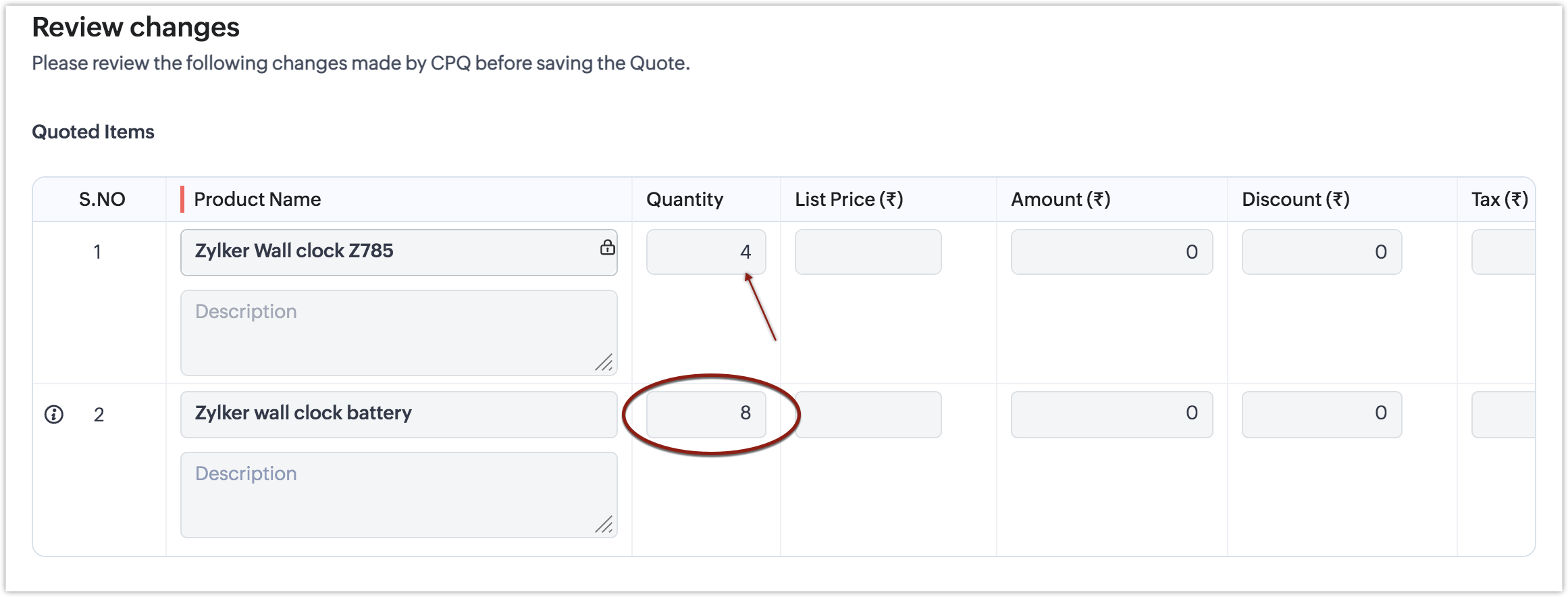The width and height of the screenshot is (1568, 597).
Task: Click resize handle of first Description box
Action: [604, 363]
